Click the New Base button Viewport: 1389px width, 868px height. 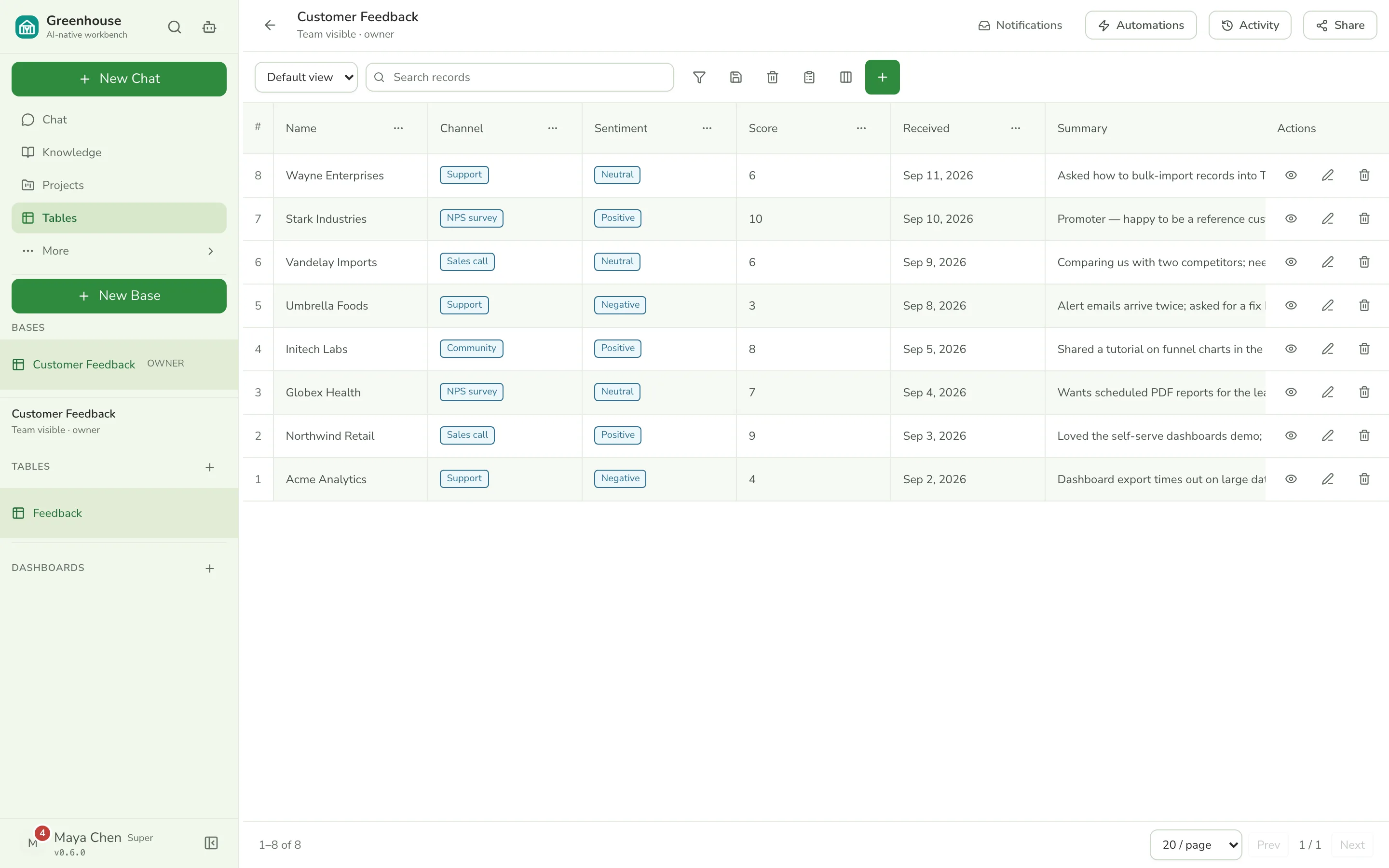point(119,296)
